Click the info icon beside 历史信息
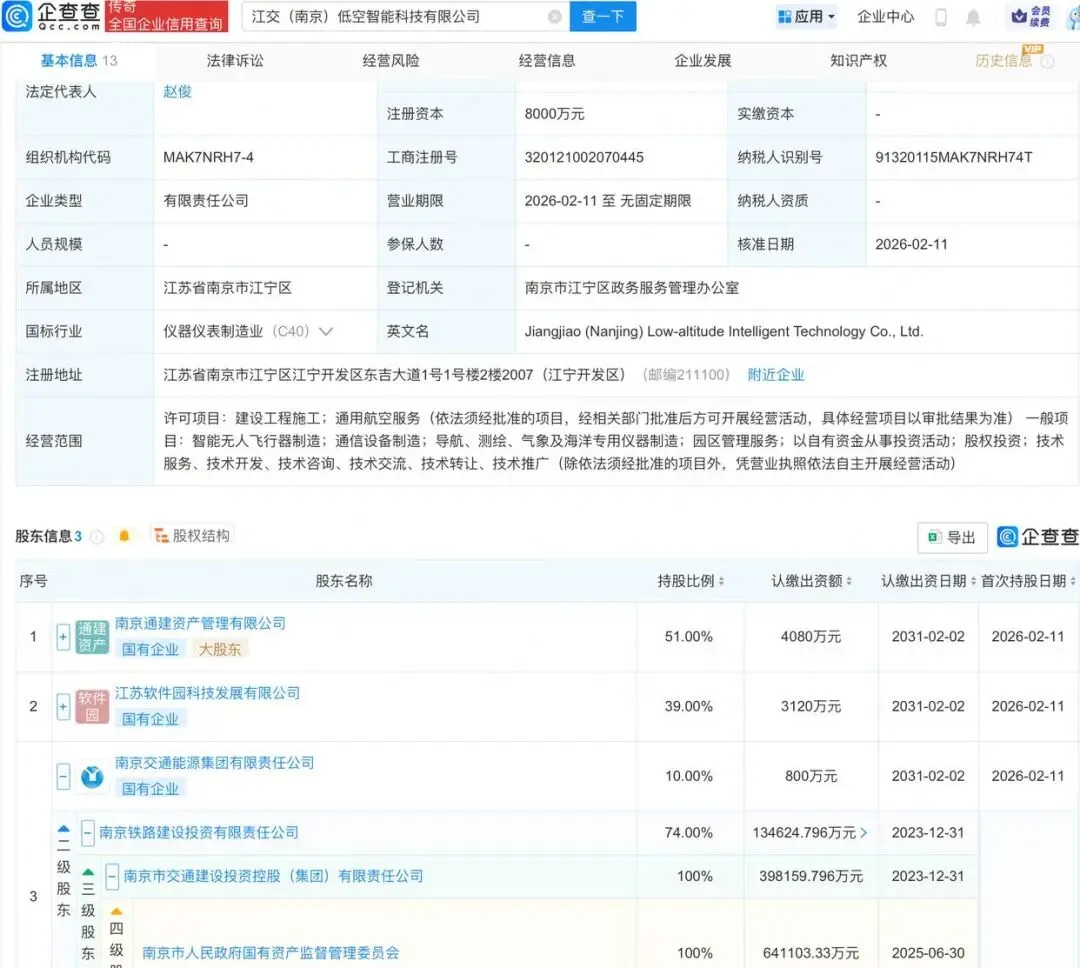 click(1048, 61)
